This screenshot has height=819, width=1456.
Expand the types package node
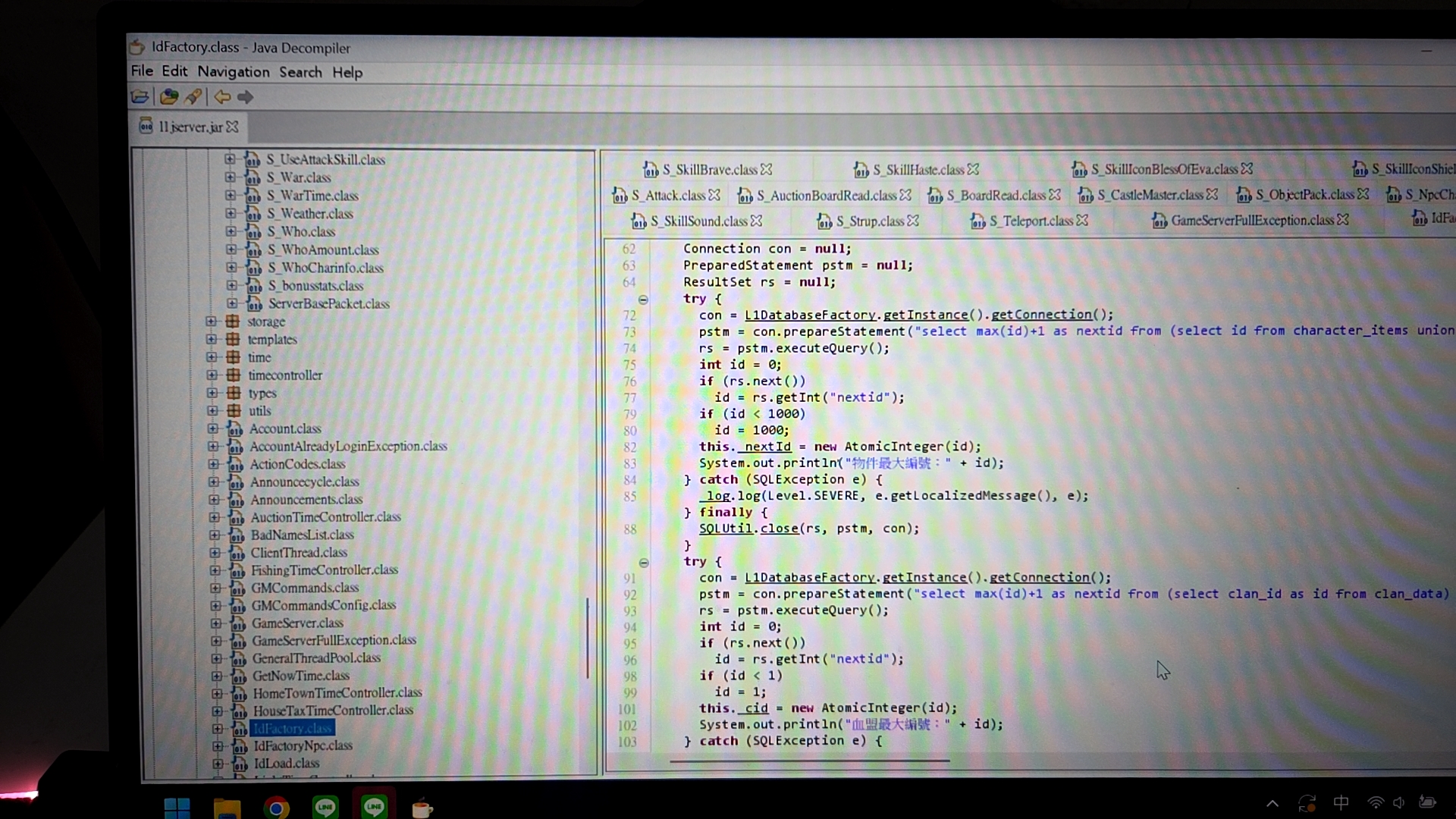click(212, 393)
